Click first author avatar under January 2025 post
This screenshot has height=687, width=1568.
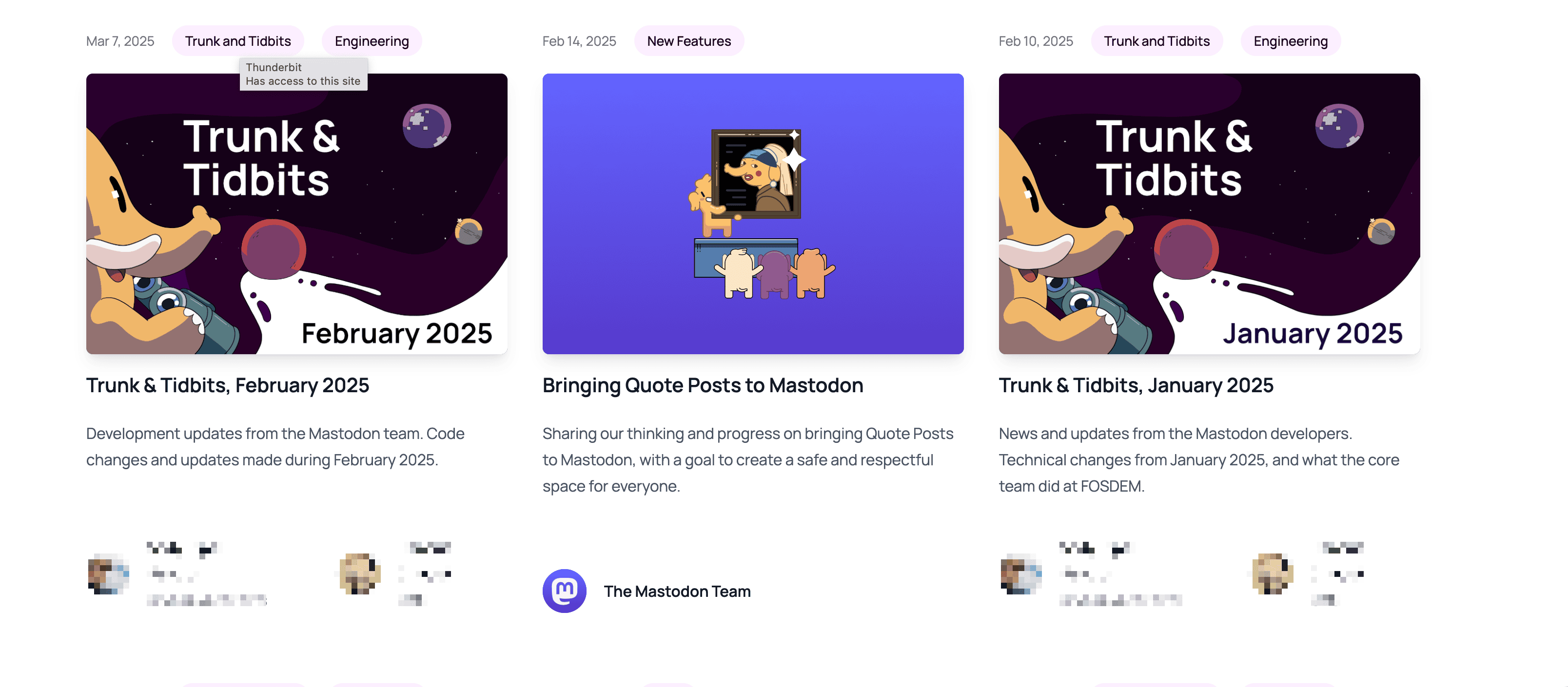pyautogui.click(x=1021, y=574)
